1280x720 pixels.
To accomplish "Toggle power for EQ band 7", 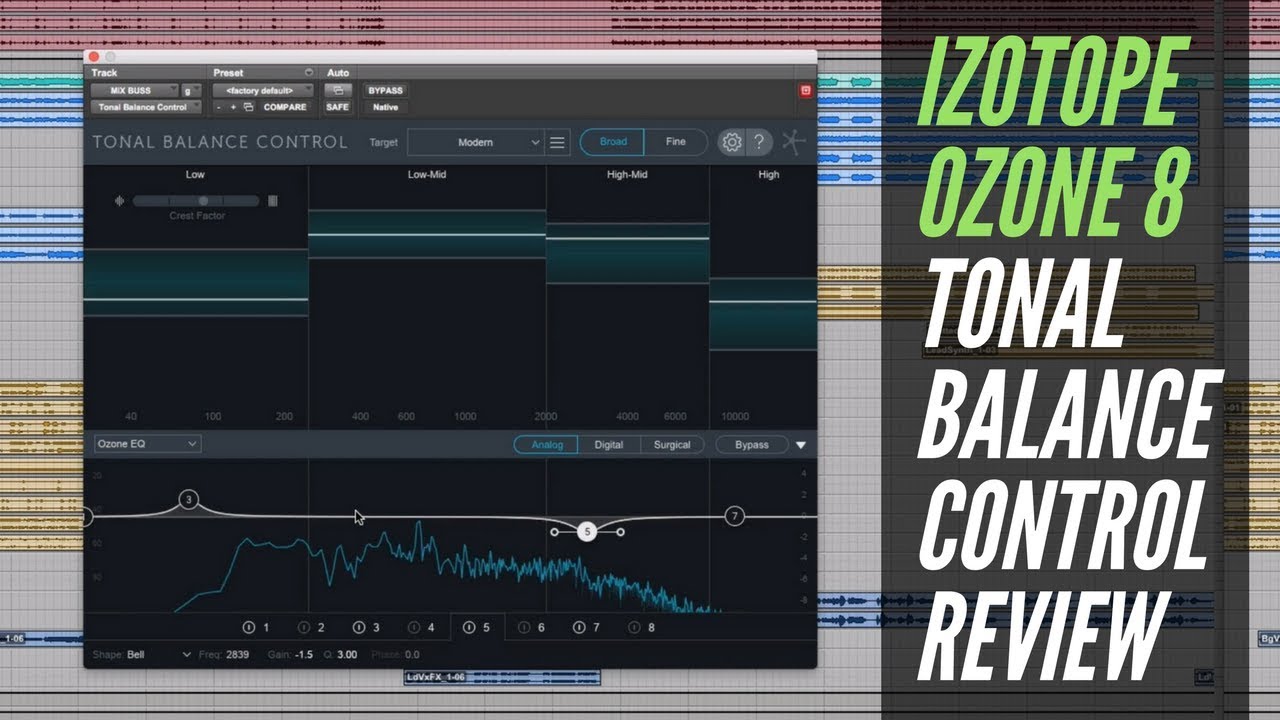I will [579, 628].
